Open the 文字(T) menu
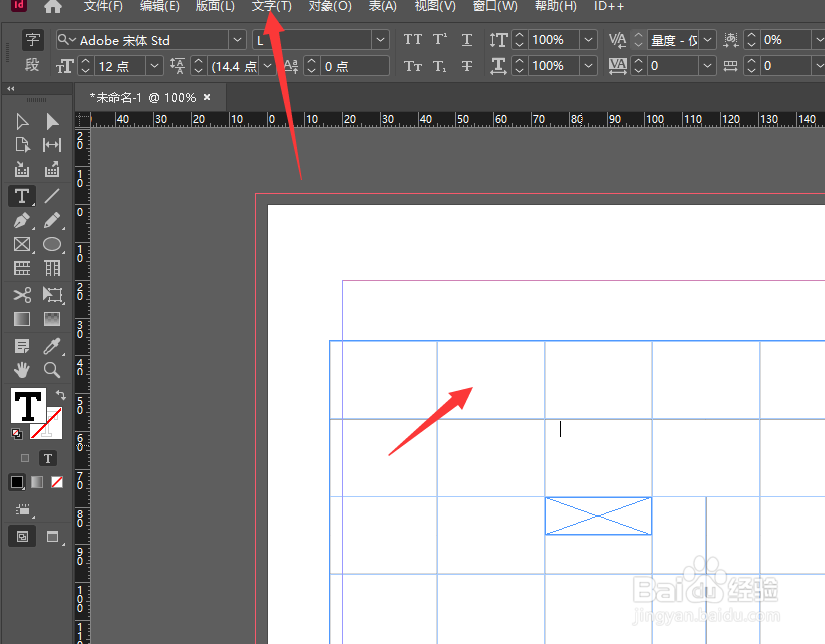Image resolution: width=825 pixels, height=644 pixels. click(x=271, y=6)
